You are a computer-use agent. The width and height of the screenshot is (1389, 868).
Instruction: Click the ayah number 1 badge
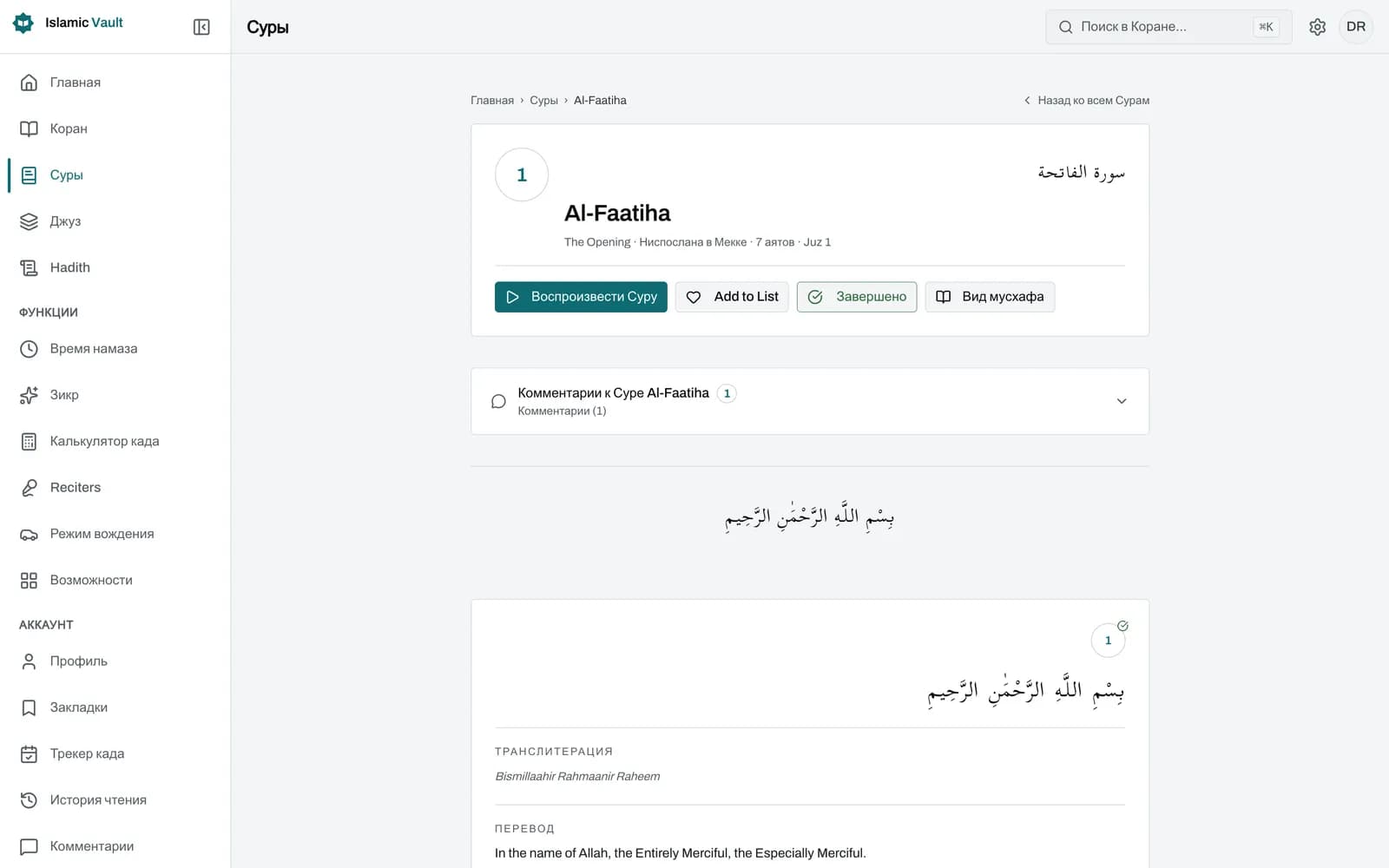(x=1108, y=641)
